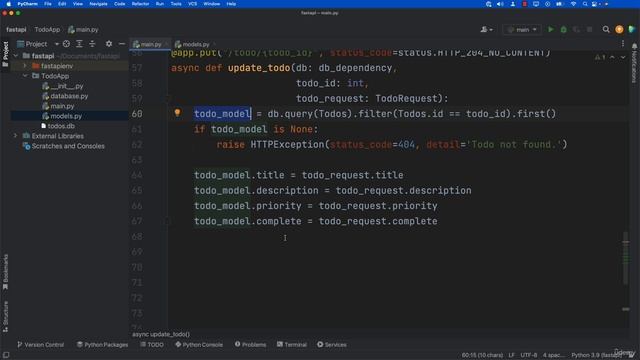Click the TodoApp breadcrumb in navigation bar
The height and width of the screenshot is (360, 640).
pyautogui.click(x=47, y=29)
